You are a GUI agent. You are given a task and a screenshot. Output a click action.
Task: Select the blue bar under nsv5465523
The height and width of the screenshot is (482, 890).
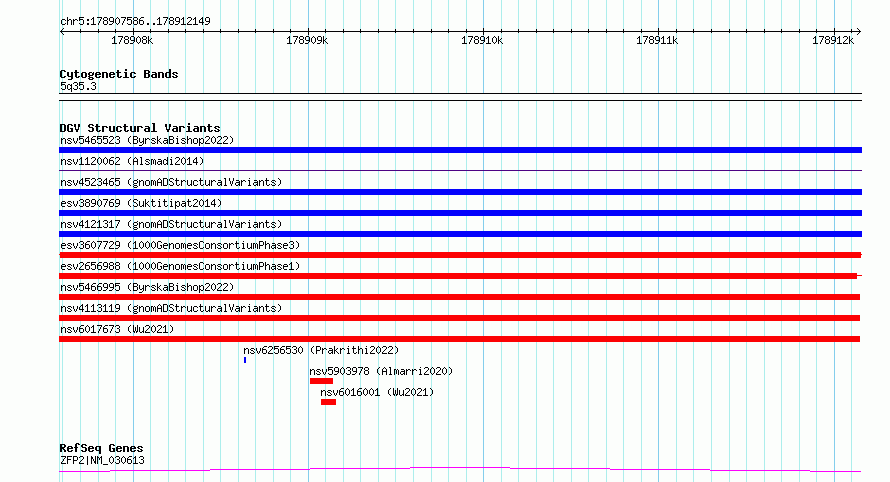pyautogui.click(x=460, y=150)
